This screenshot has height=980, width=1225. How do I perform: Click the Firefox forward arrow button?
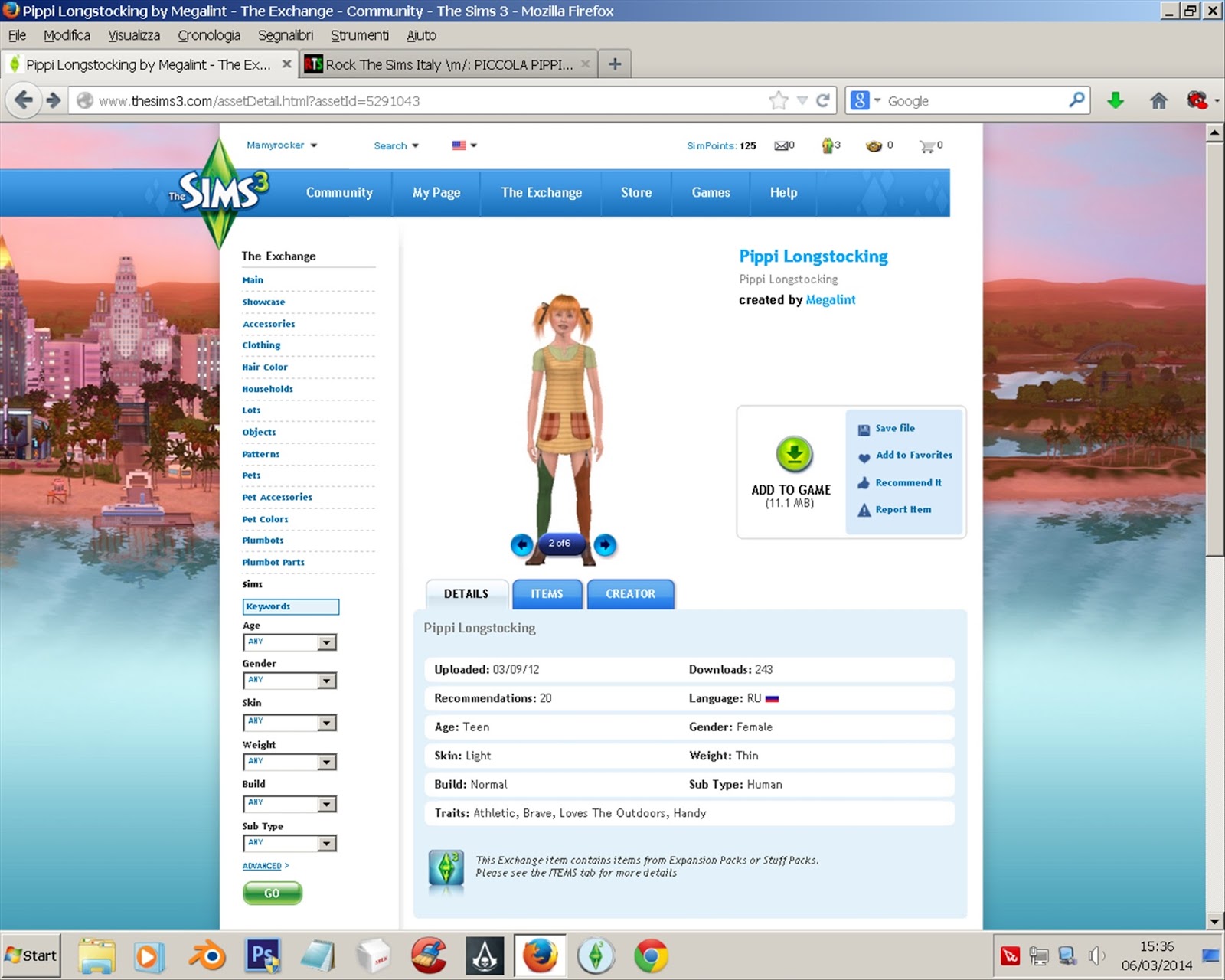pos(53,100)
